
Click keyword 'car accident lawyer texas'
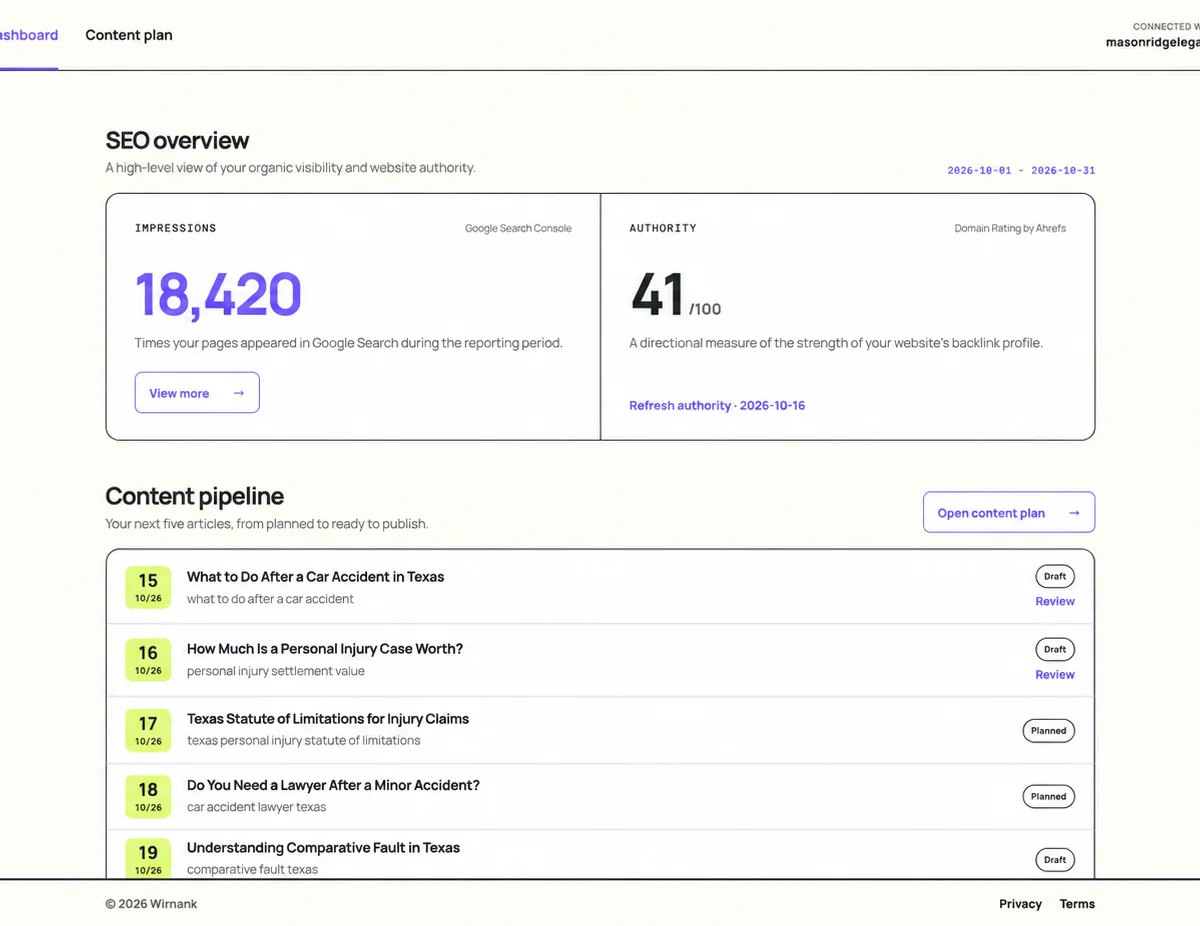click(257, 808)
